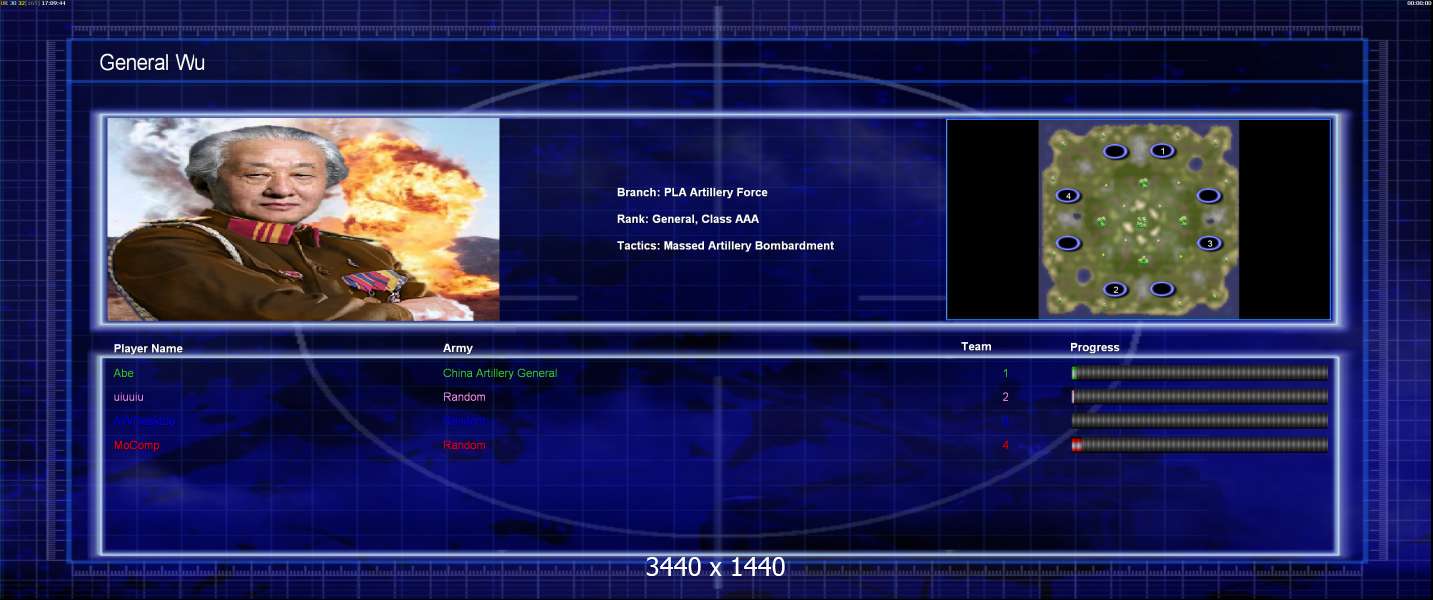Click start position 4 on the minimap
1433x600 pixels.
(1069, 195)
